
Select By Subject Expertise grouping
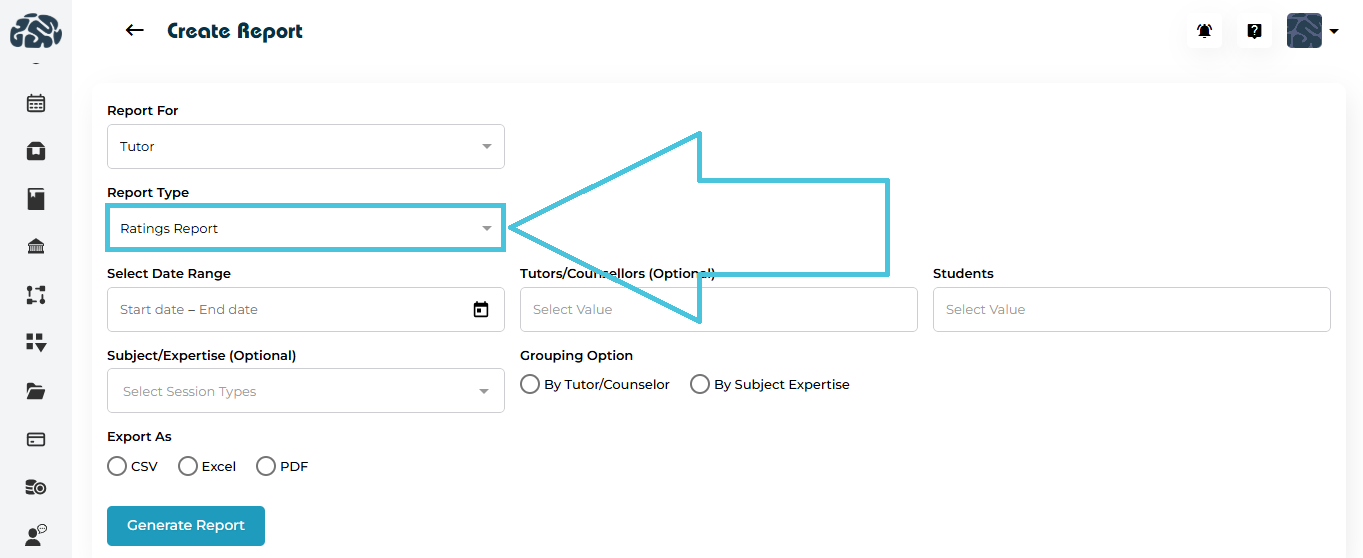[700, 384]
